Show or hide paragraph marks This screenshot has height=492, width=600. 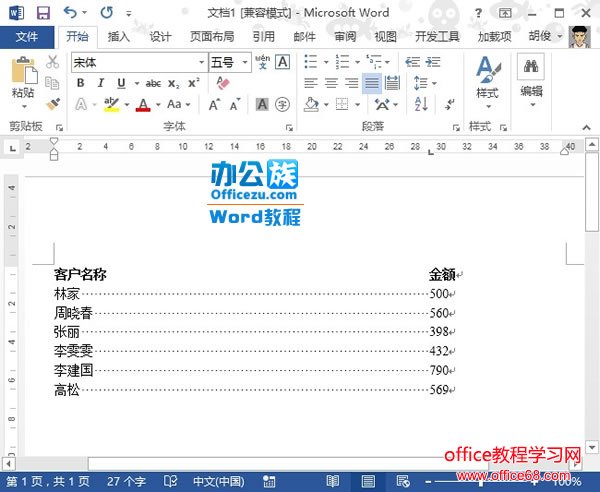pyautogui.click(x=449, y=104)
